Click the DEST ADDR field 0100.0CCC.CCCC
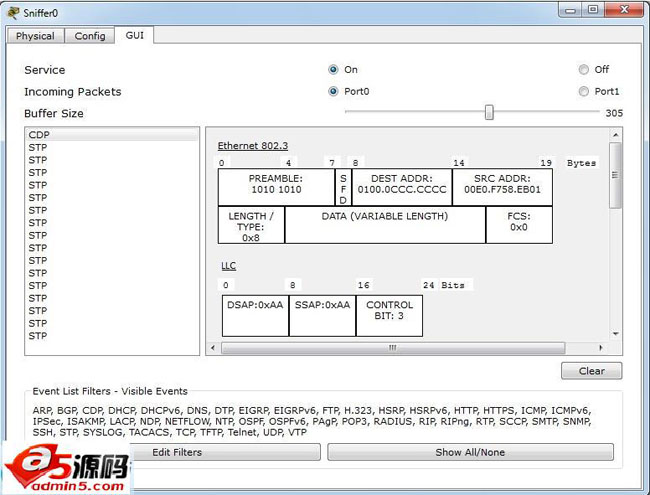 point(402,187)
